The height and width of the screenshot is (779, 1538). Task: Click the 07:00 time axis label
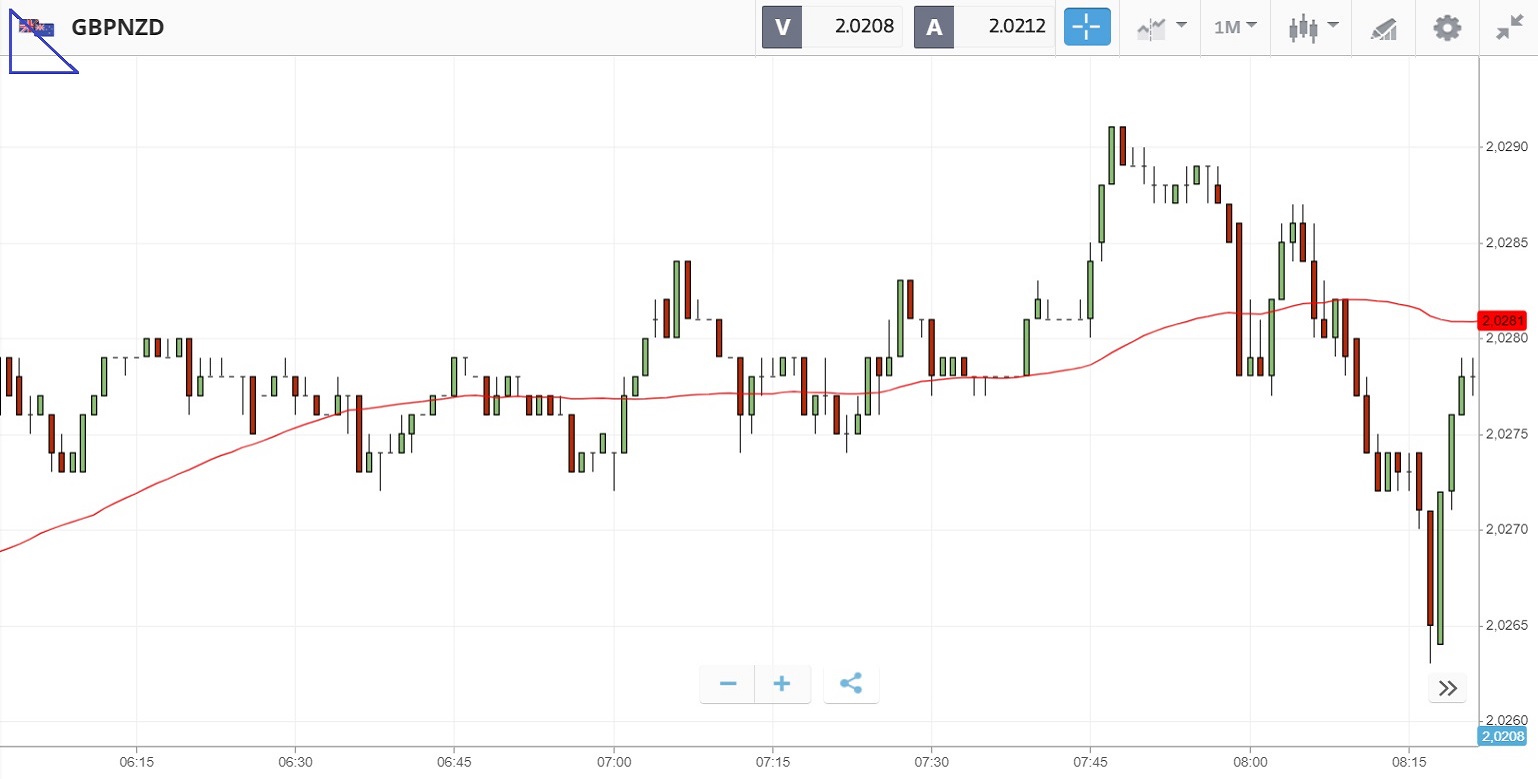[x=613, y=761]
